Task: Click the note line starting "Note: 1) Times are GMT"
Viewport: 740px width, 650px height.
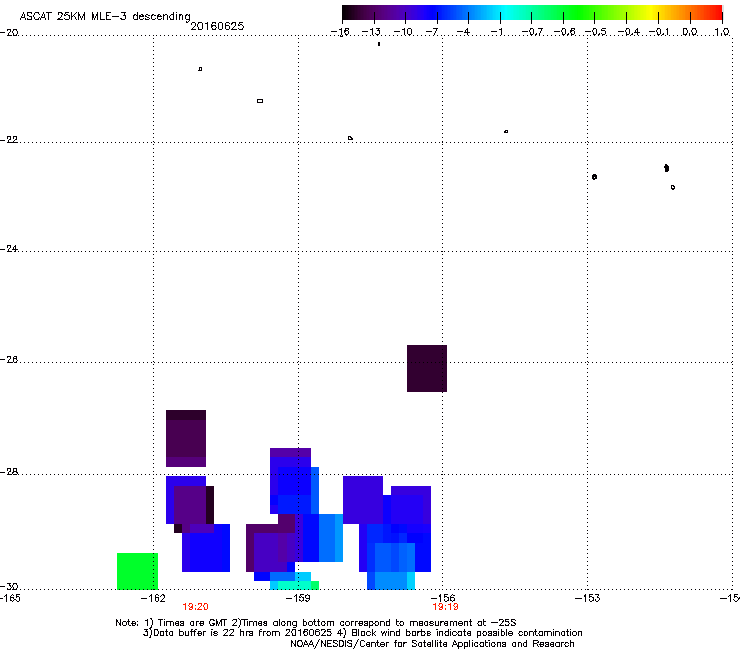Action: click(316, 623)
